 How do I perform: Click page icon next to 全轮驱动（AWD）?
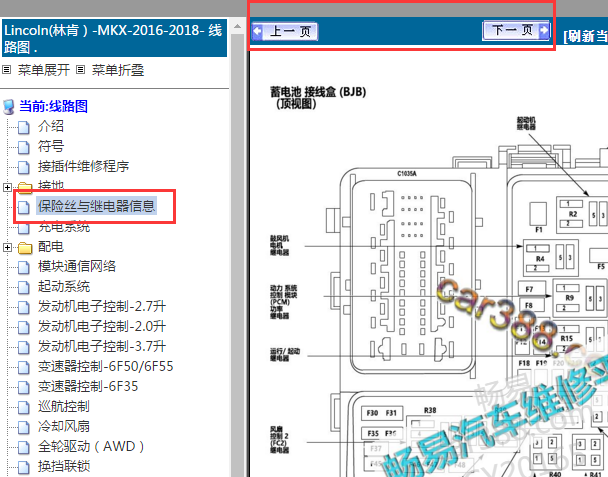[x=24, y=448]
